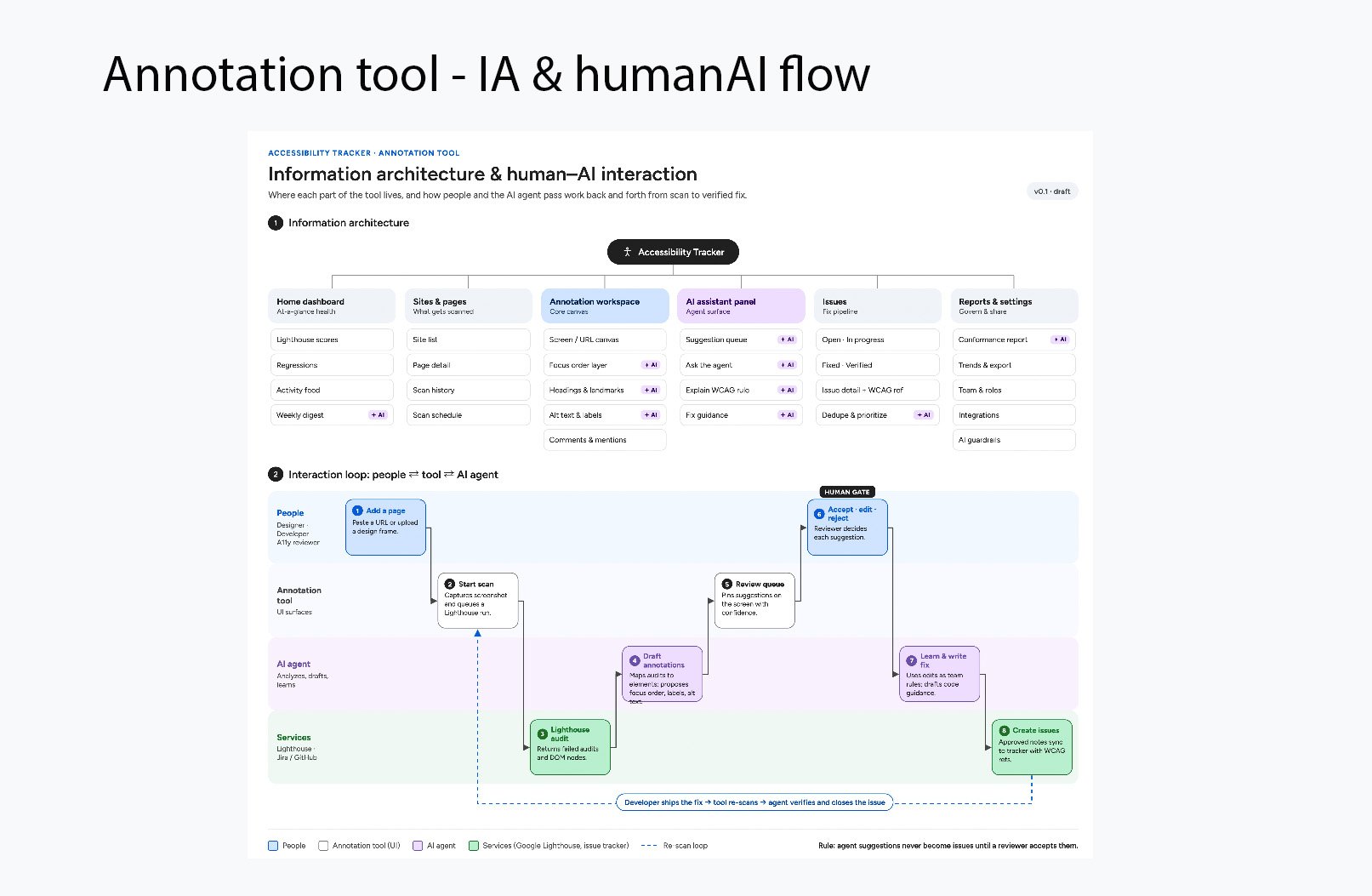Click the 'Fixed · Verified' item

pyautogui.click(x=878, y=365)
